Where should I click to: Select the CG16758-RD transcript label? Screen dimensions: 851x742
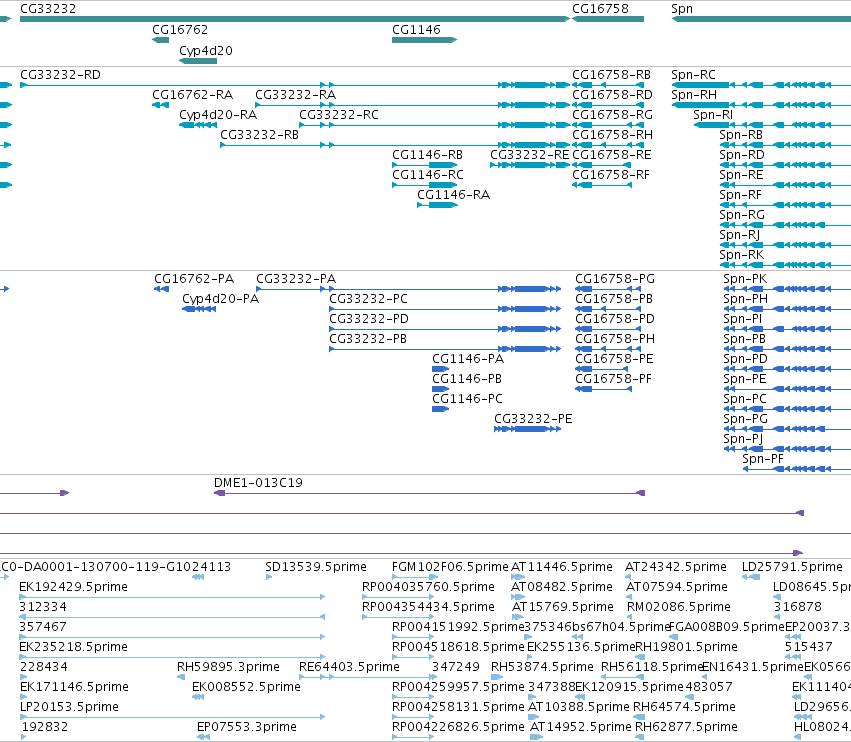click(612, 94)
